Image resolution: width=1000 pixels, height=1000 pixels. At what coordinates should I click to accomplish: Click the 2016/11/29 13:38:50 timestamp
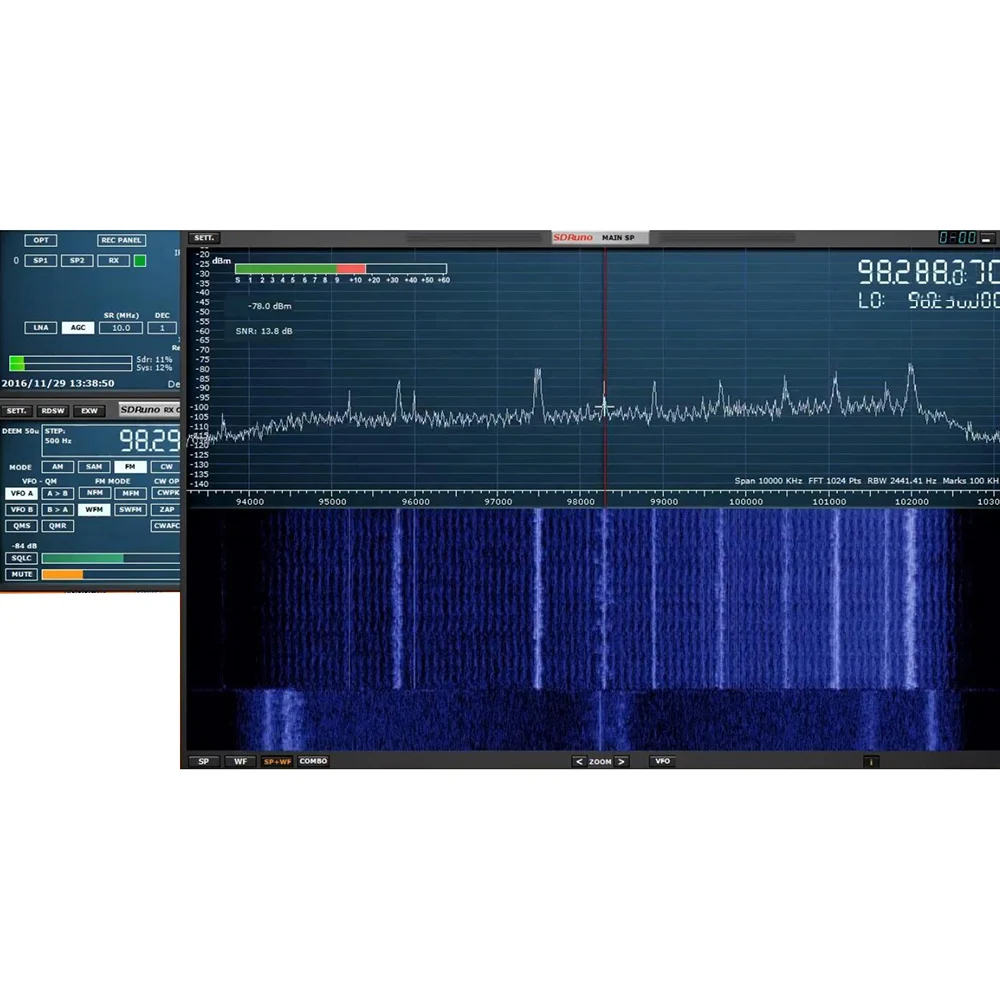pos(58,383)
